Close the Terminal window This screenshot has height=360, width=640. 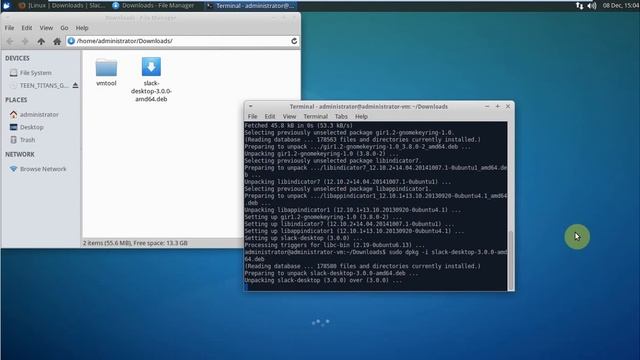[x=508, y=106]
